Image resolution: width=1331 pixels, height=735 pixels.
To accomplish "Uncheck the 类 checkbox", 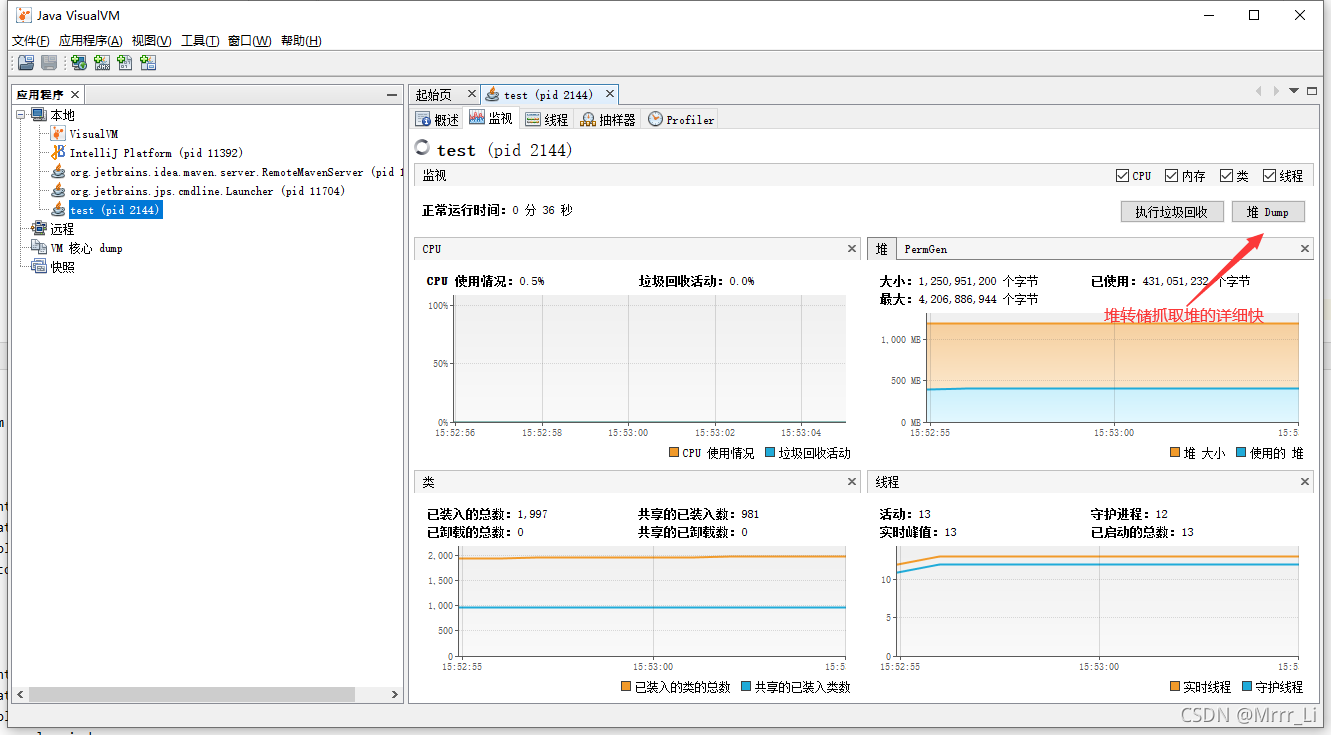I will (1226, 176).
